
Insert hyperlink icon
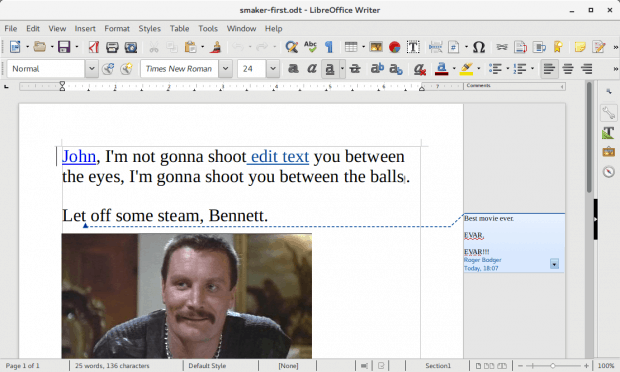coord(502,47)
